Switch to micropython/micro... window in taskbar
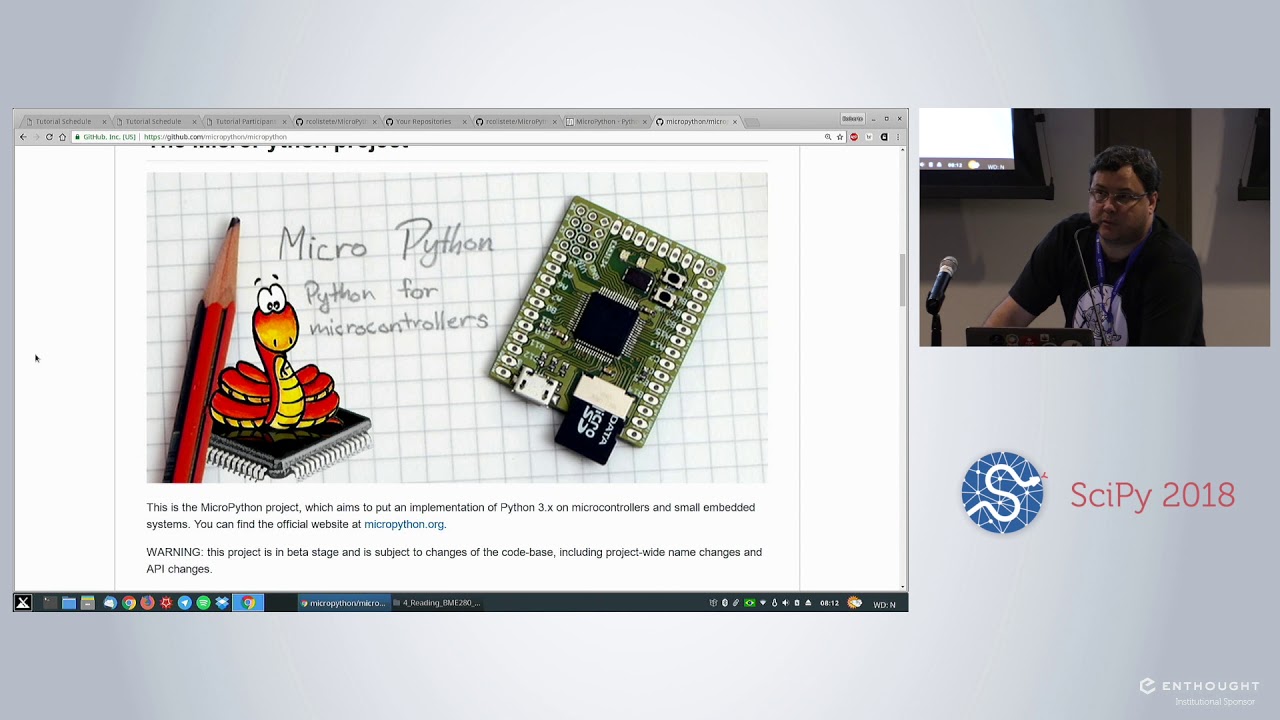The height and width of the screenshot is (720, 1280). click(343, 603)
